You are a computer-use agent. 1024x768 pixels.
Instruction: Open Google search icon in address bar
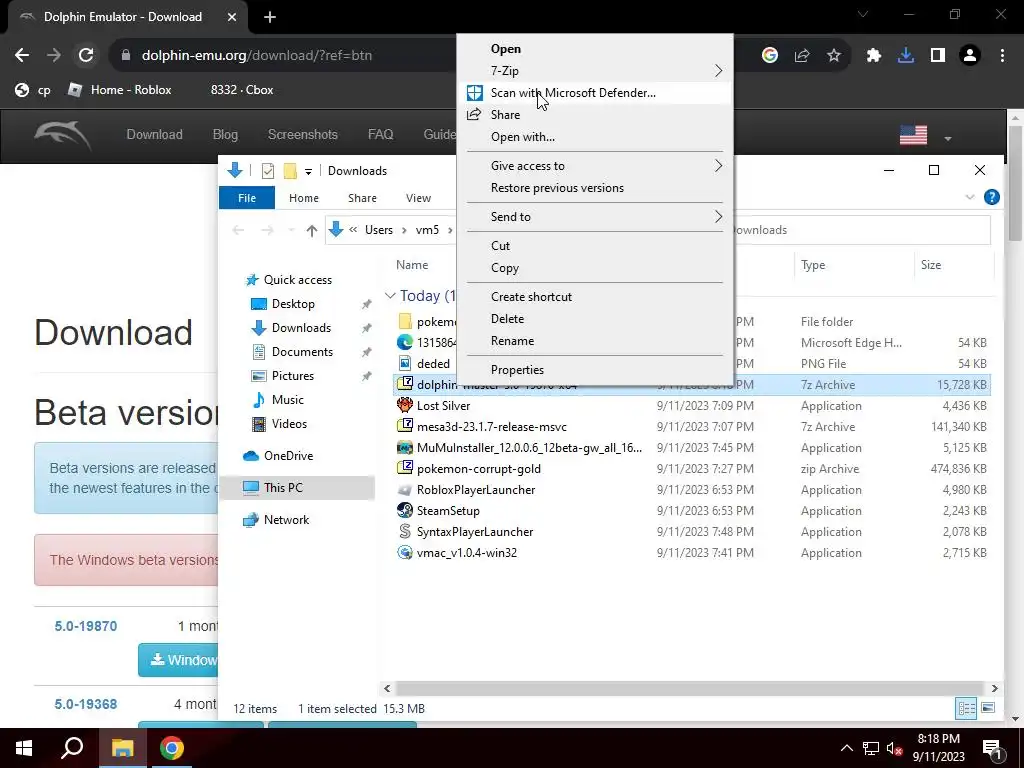(770, 56)
